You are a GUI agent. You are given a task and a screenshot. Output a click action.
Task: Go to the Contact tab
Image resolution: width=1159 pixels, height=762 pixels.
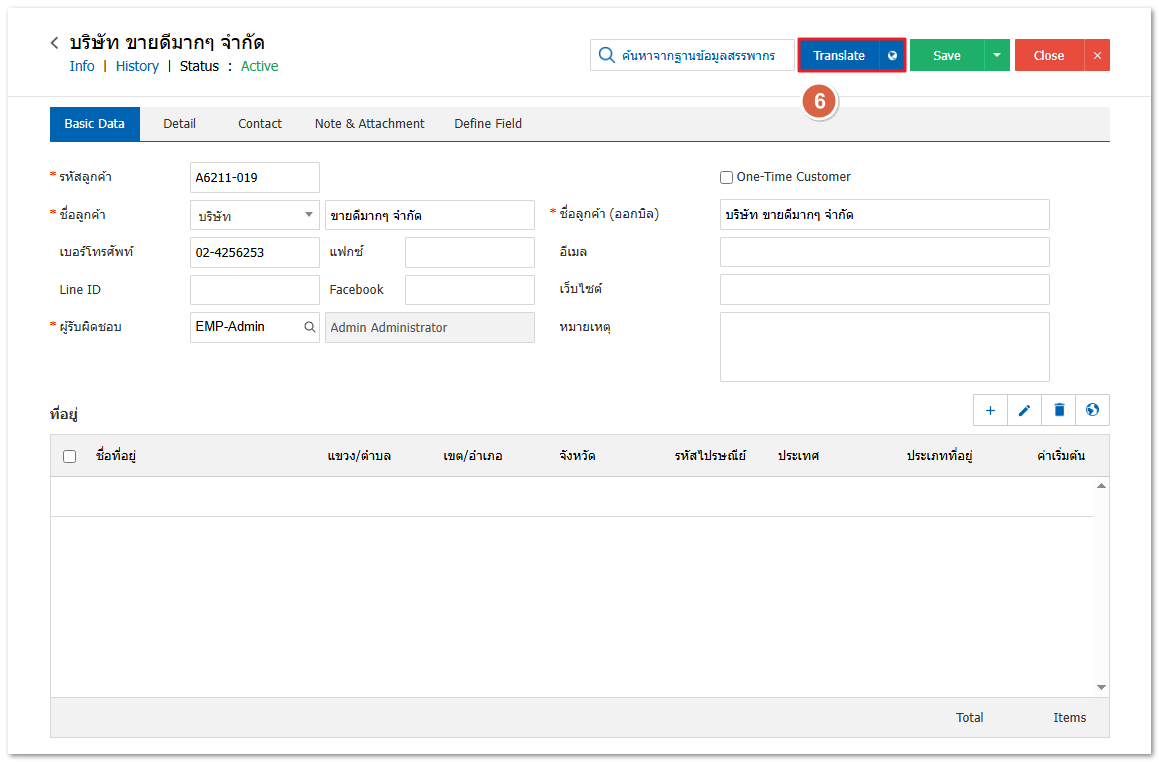260,124
